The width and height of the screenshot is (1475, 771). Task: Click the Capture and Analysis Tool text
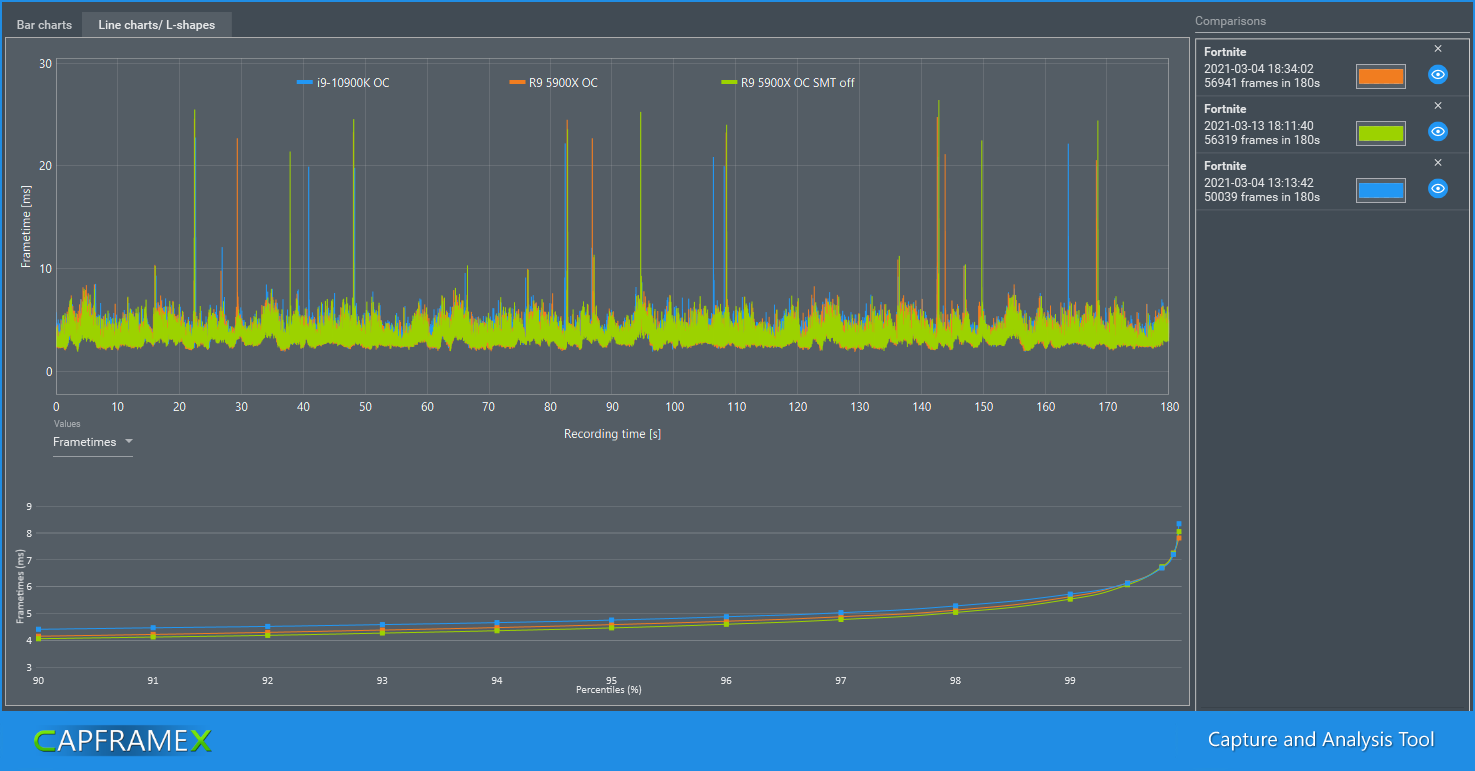(1321, 740)
